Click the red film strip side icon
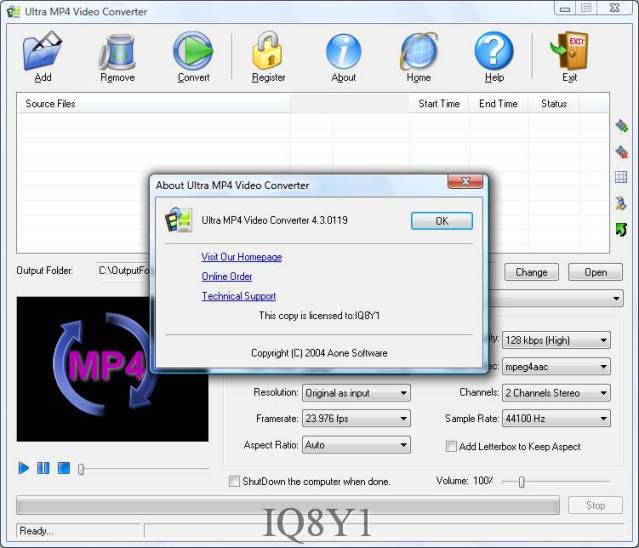Viewport: 639px width, 548px height. (x=621, y=152)
